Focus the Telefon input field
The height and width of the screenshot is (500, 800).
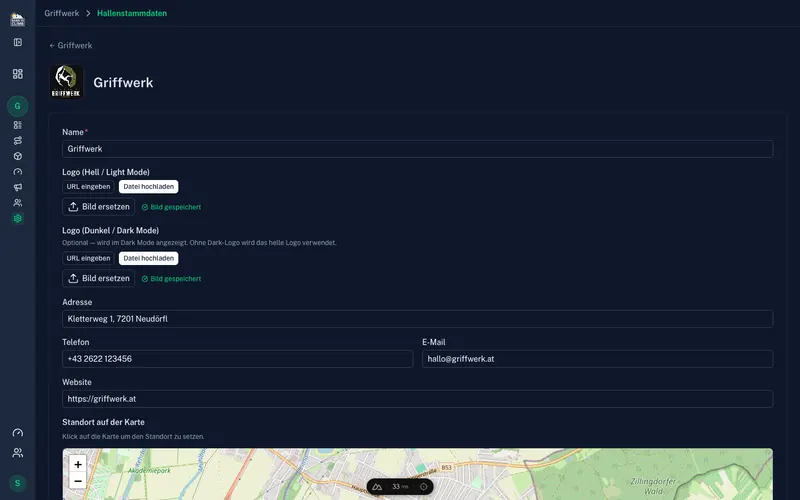237,359
